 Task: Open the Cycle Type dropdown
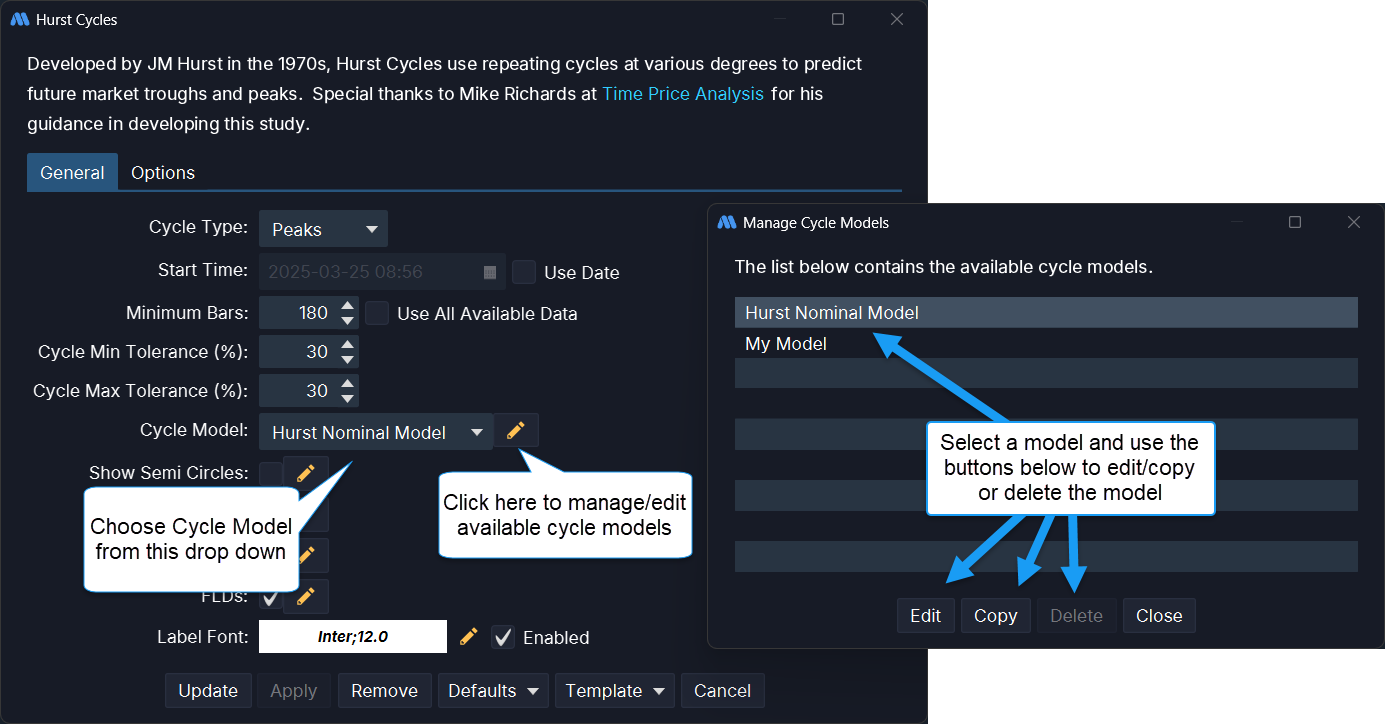(x=323, y=229)
